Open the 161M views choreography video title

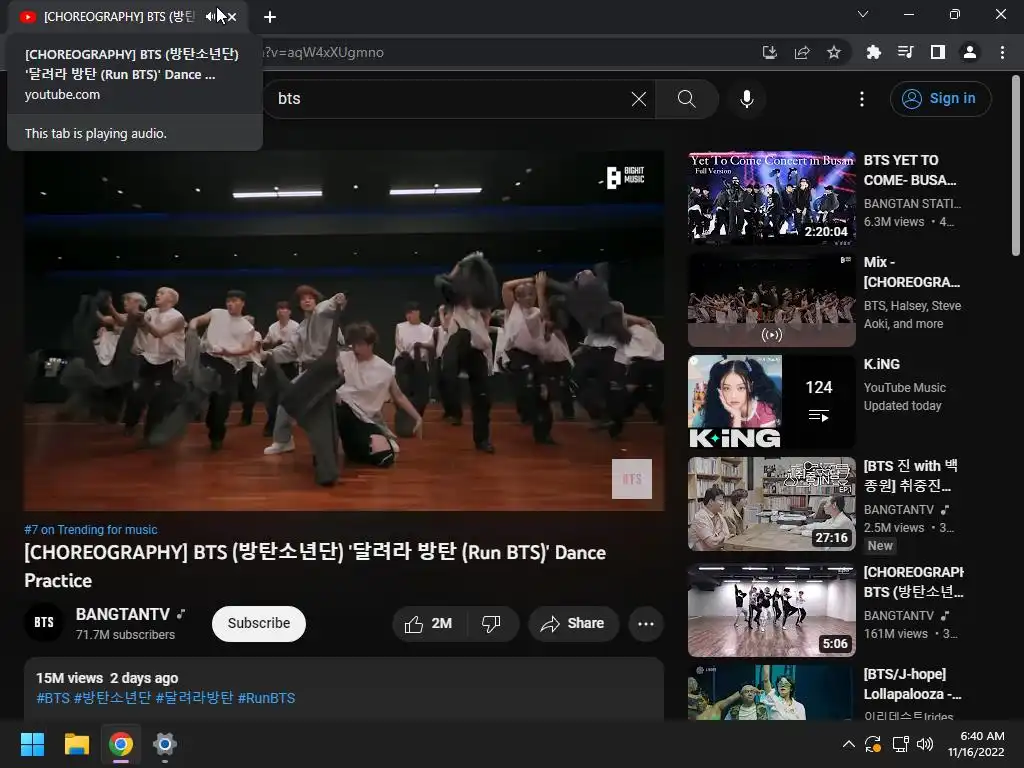point(914,582)
